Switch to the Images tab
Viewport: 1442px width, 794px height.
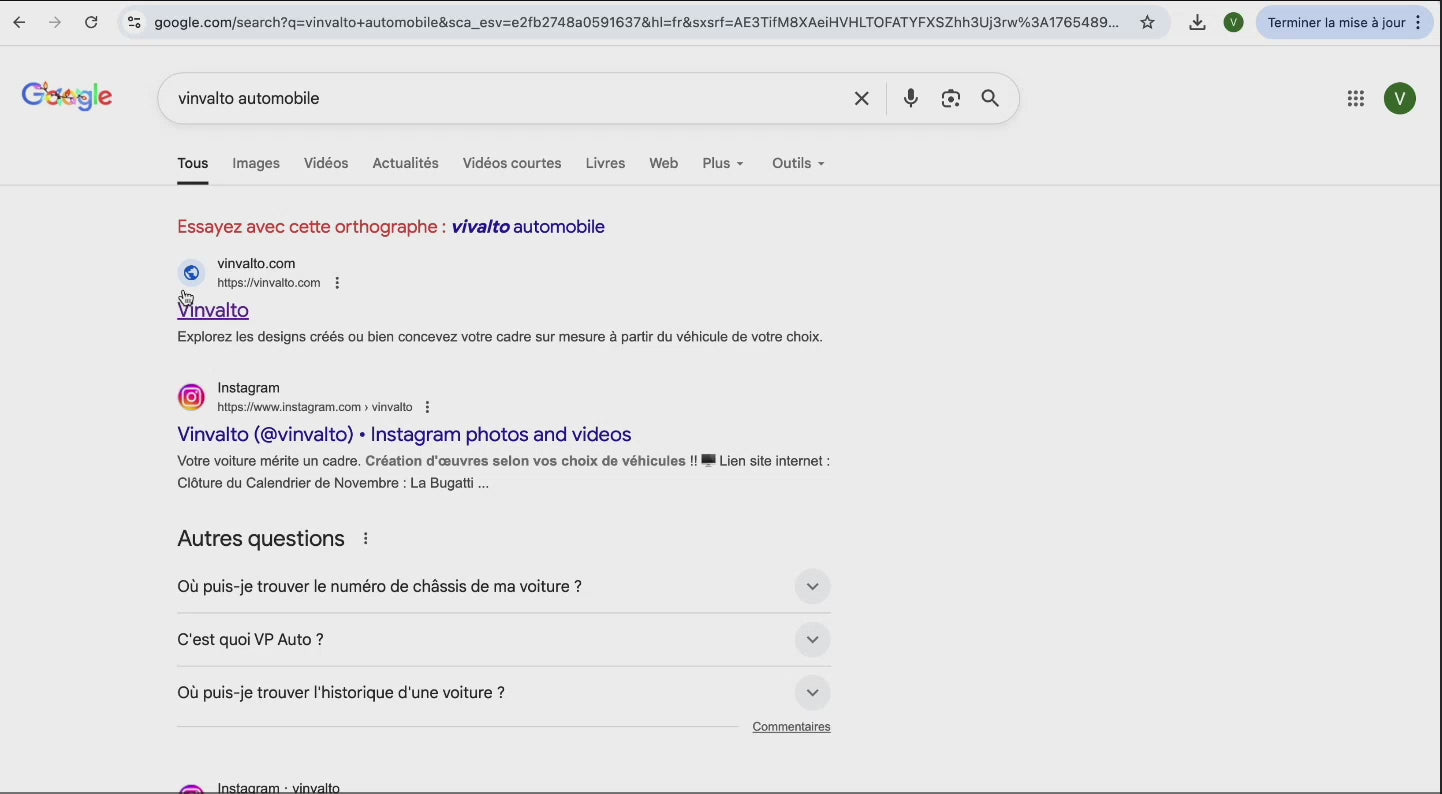(256, 163)
